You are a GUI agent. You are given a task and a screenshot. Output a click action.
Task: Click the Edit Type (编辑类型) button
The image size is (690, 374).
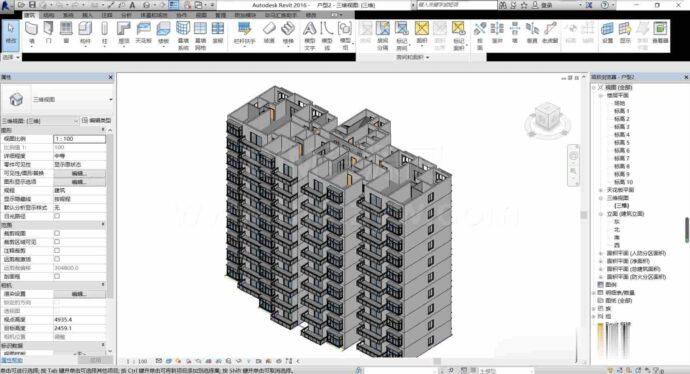click(x=97, y=120)
